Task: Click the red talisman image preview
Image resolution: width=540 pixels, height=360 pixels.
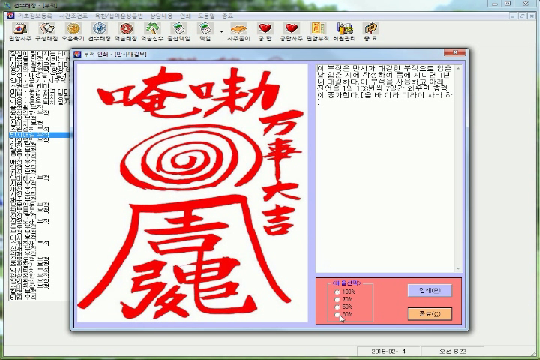Action: pos(191,193)
